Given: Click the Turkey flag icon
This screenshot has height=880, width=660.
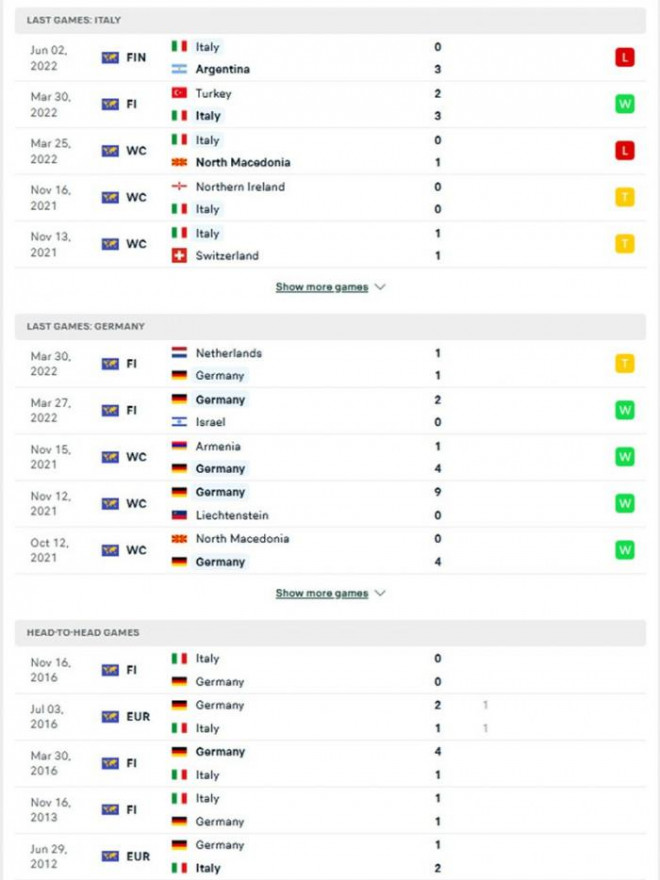Looking at the screenshot, I should 180,93.
